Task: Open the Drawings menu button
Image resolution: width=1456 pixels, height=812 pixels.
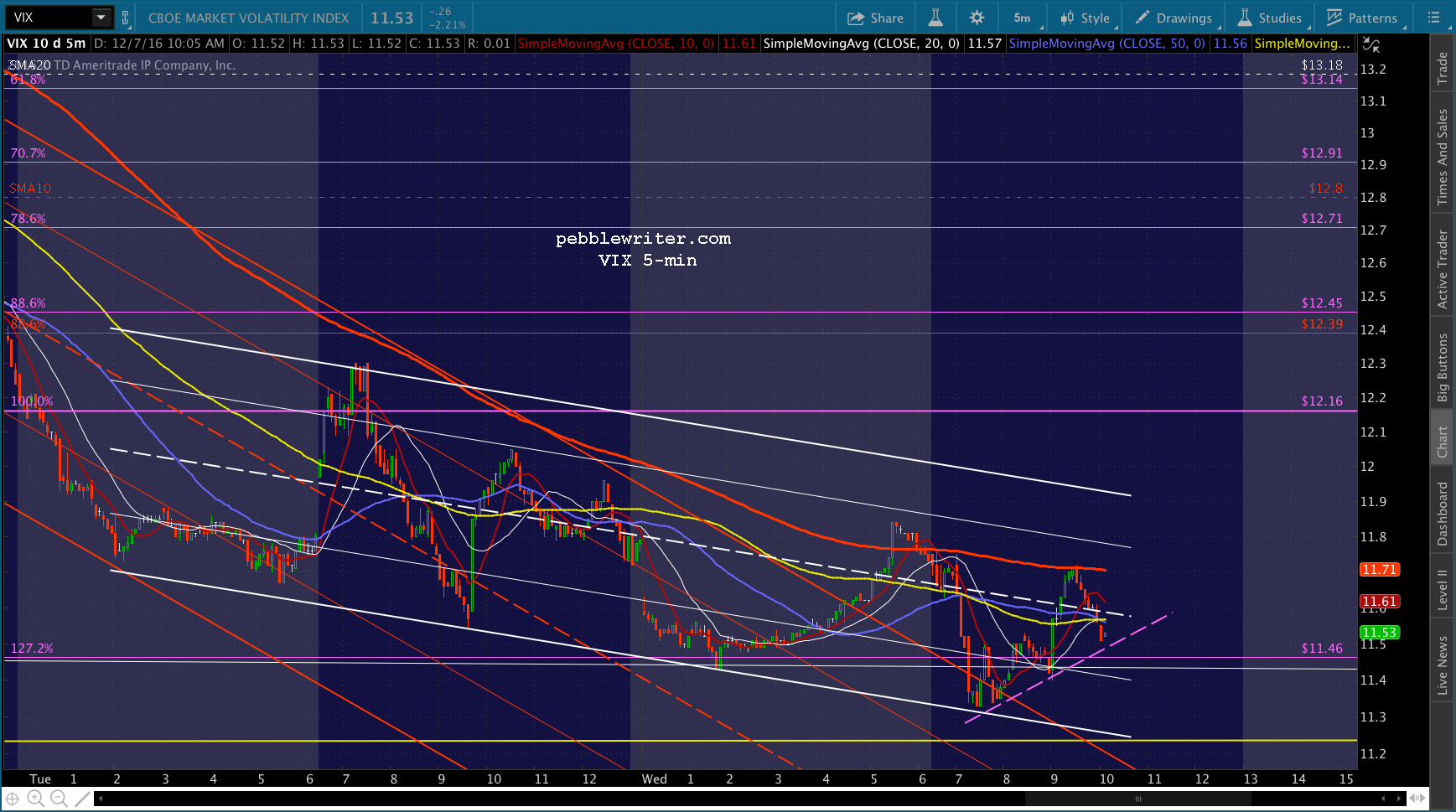Action: click(1174, 18)
